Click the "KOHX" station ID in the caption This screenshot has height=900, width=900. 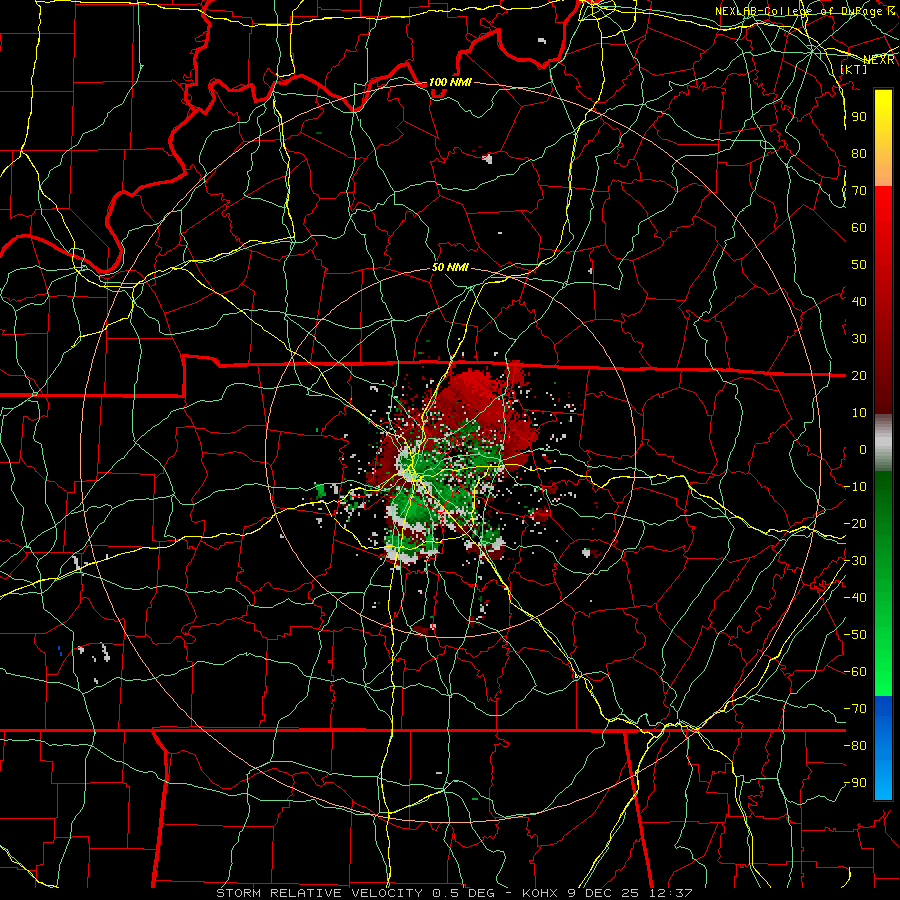539,893
